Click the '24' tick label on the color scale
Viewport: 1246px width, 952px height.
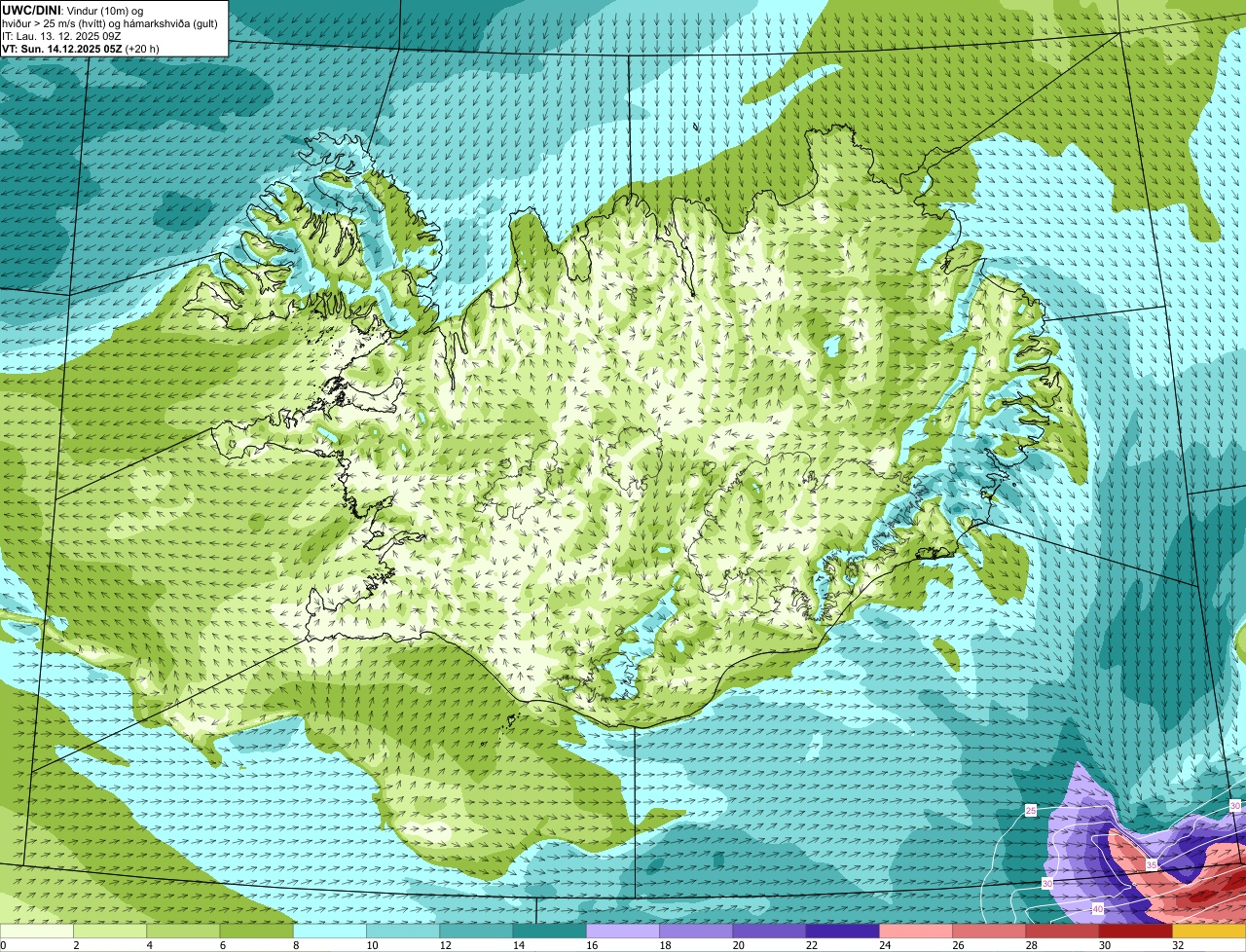point(885,945)
